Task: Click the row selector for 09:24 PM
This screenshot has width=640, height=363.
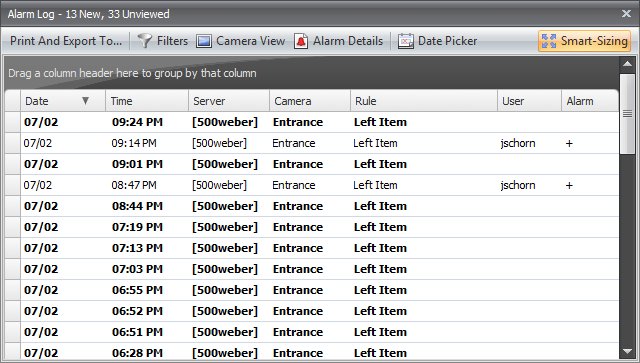Action: [x=13, y=122]
